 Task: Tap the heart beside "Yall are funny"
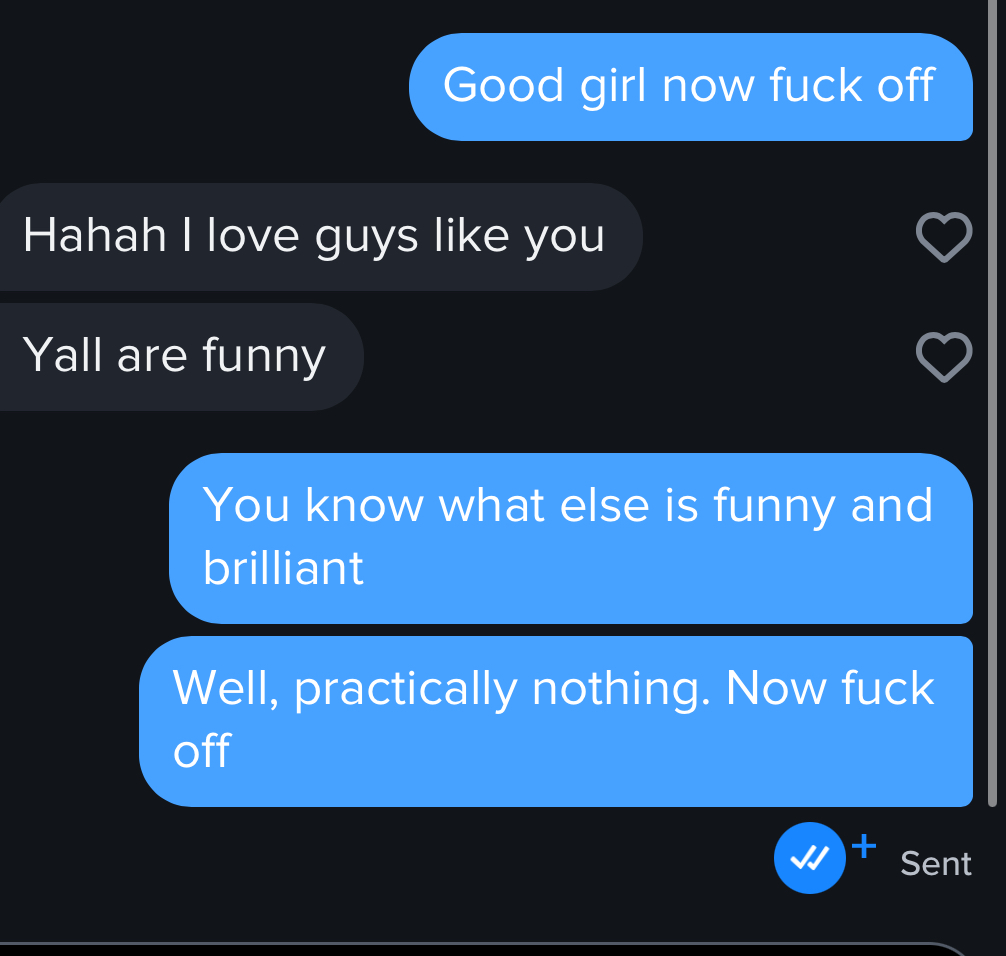coord(943,357)
